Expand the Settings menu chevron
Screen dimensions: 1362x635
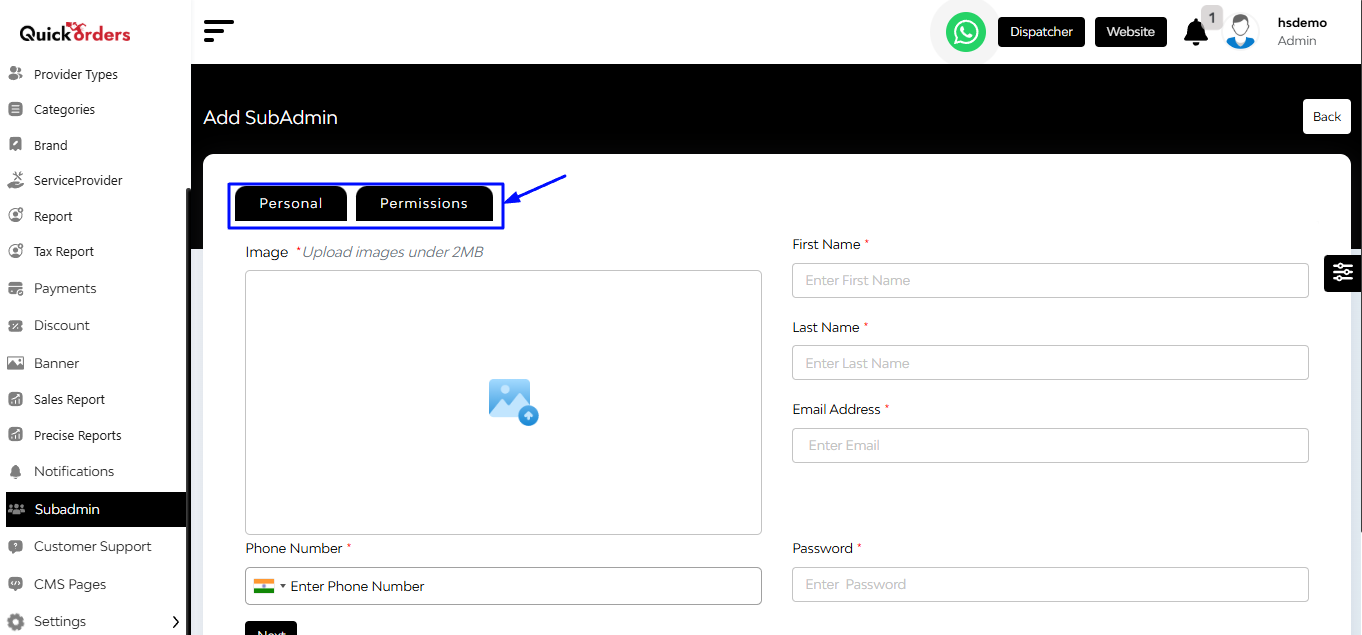point(176,622)
